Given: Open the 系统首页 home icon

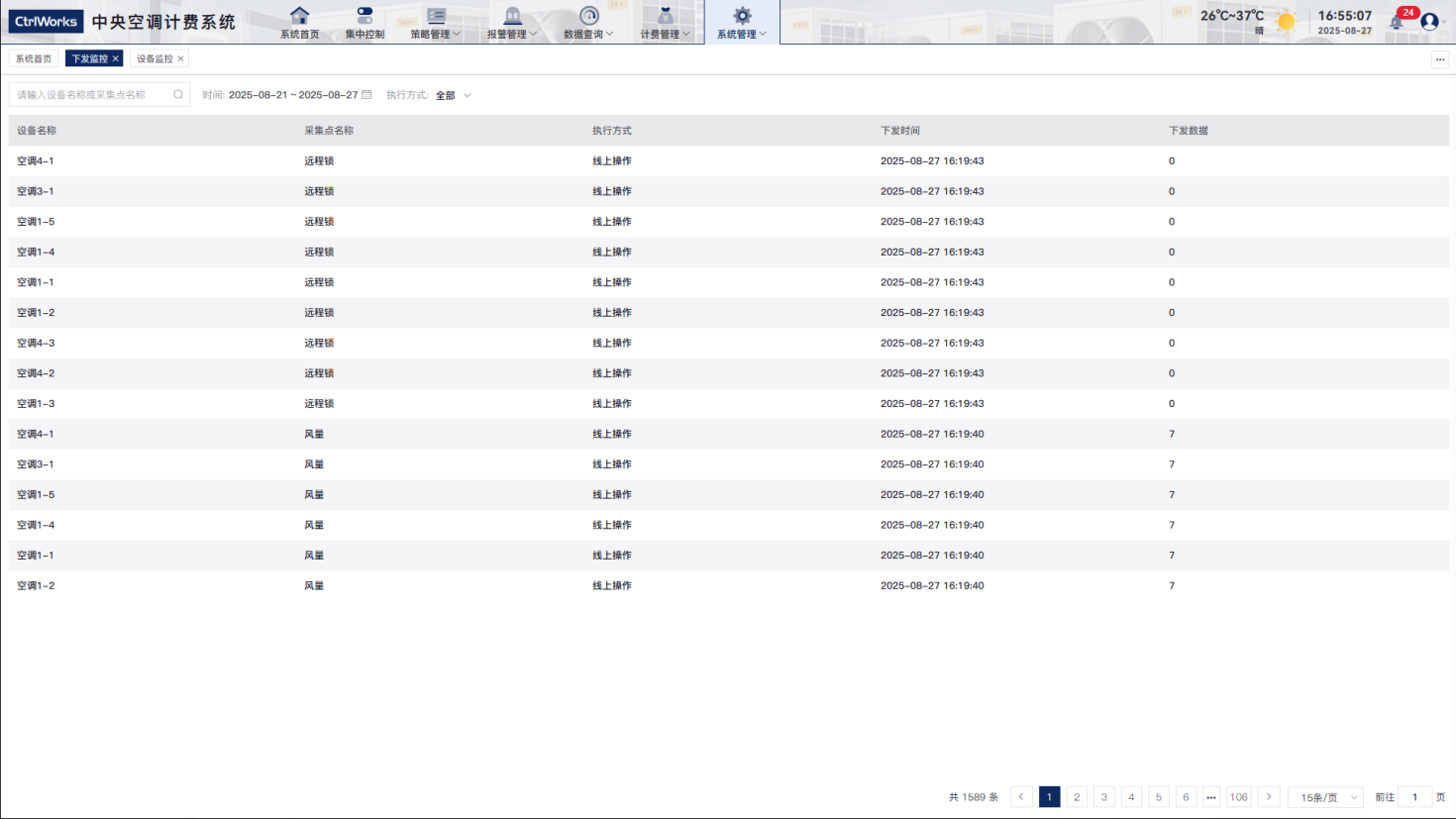Looking at the screenshot, I should click(x=299, y=17).
